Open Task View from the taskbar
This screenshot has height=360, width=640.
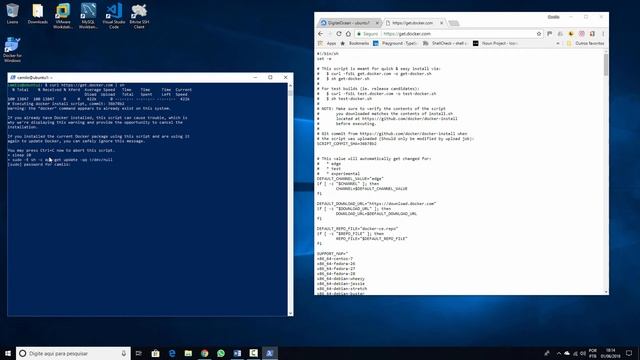click(139, 353)
